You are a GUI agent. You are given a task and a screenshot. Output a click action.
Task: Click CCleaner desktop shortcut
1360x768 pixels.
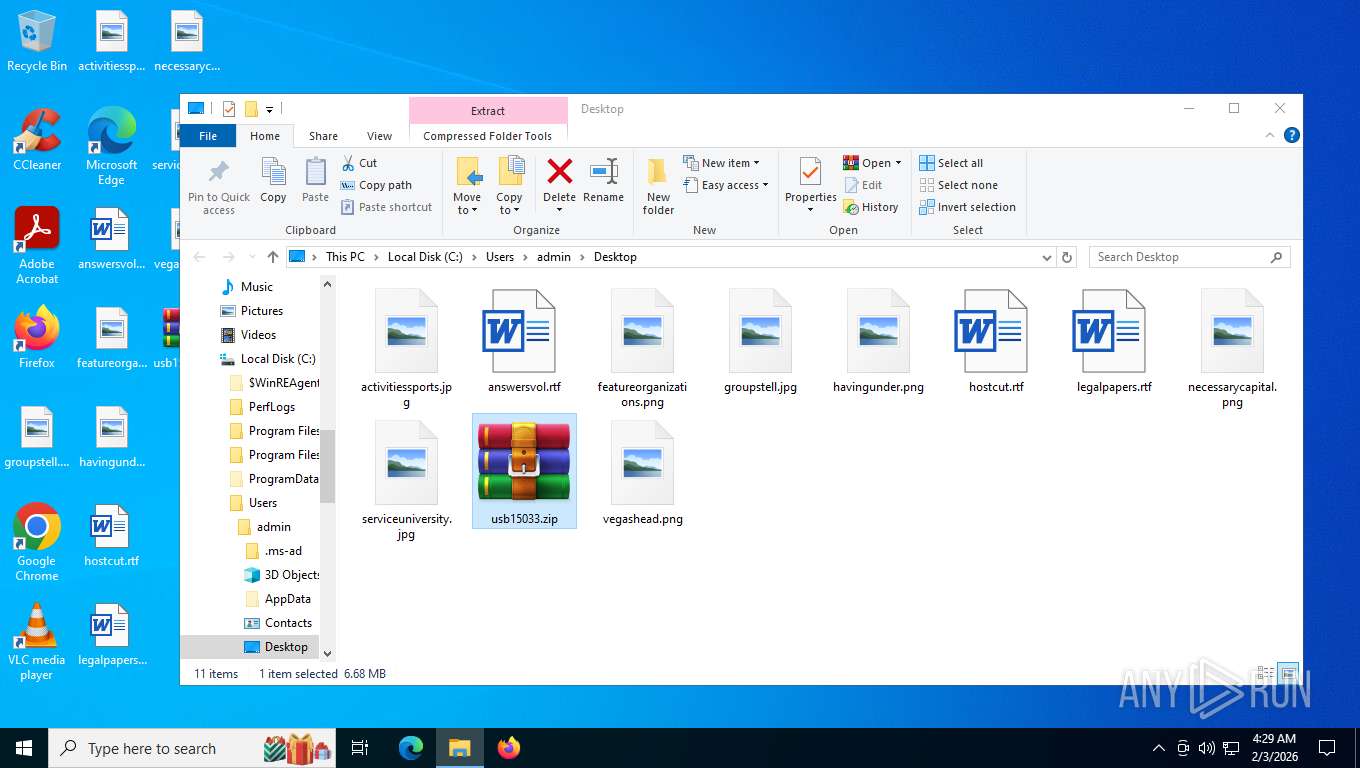pos(37,140)
